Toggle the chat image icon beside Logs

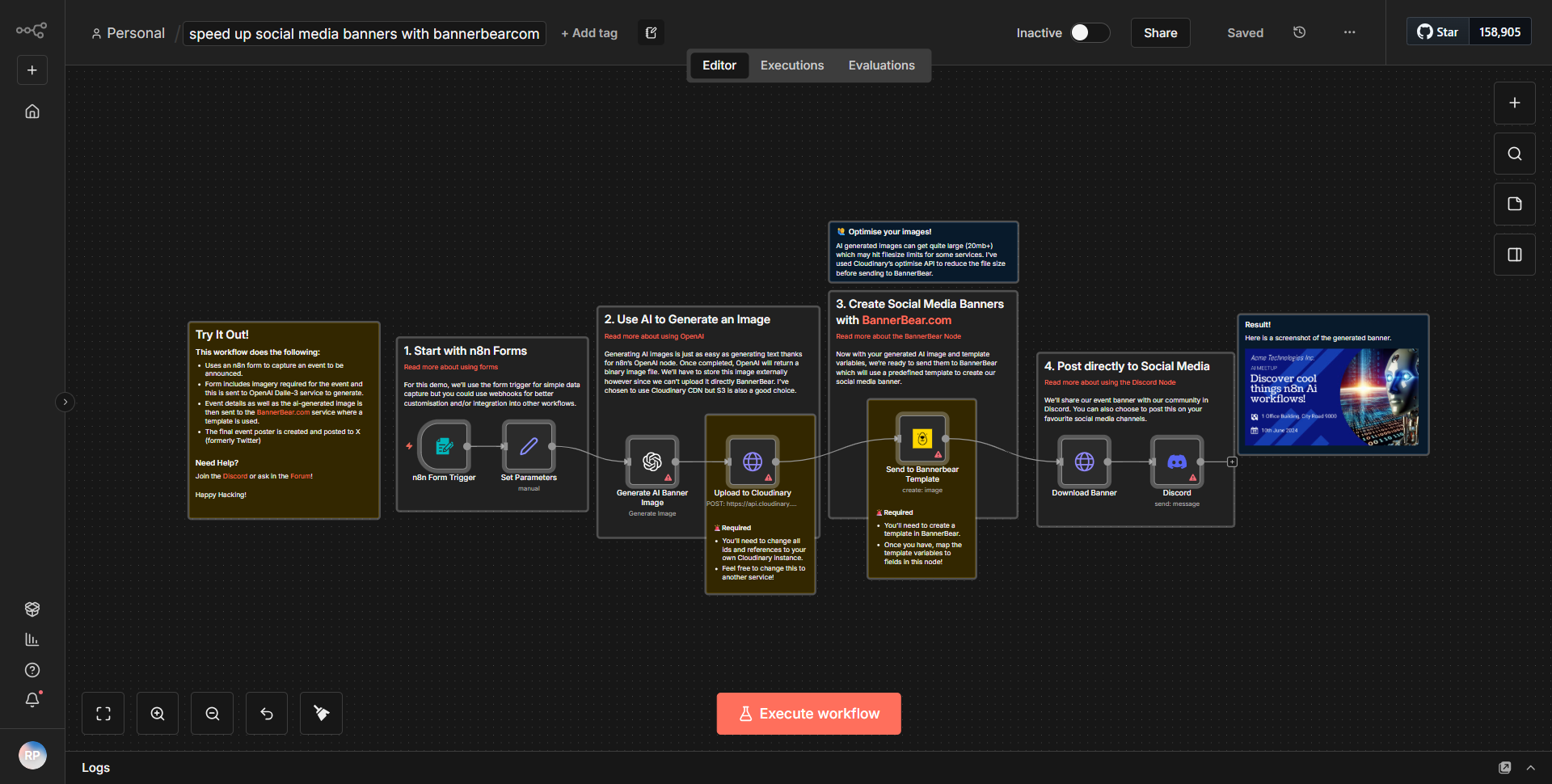pyautogui.click(x=1505, y=767)
